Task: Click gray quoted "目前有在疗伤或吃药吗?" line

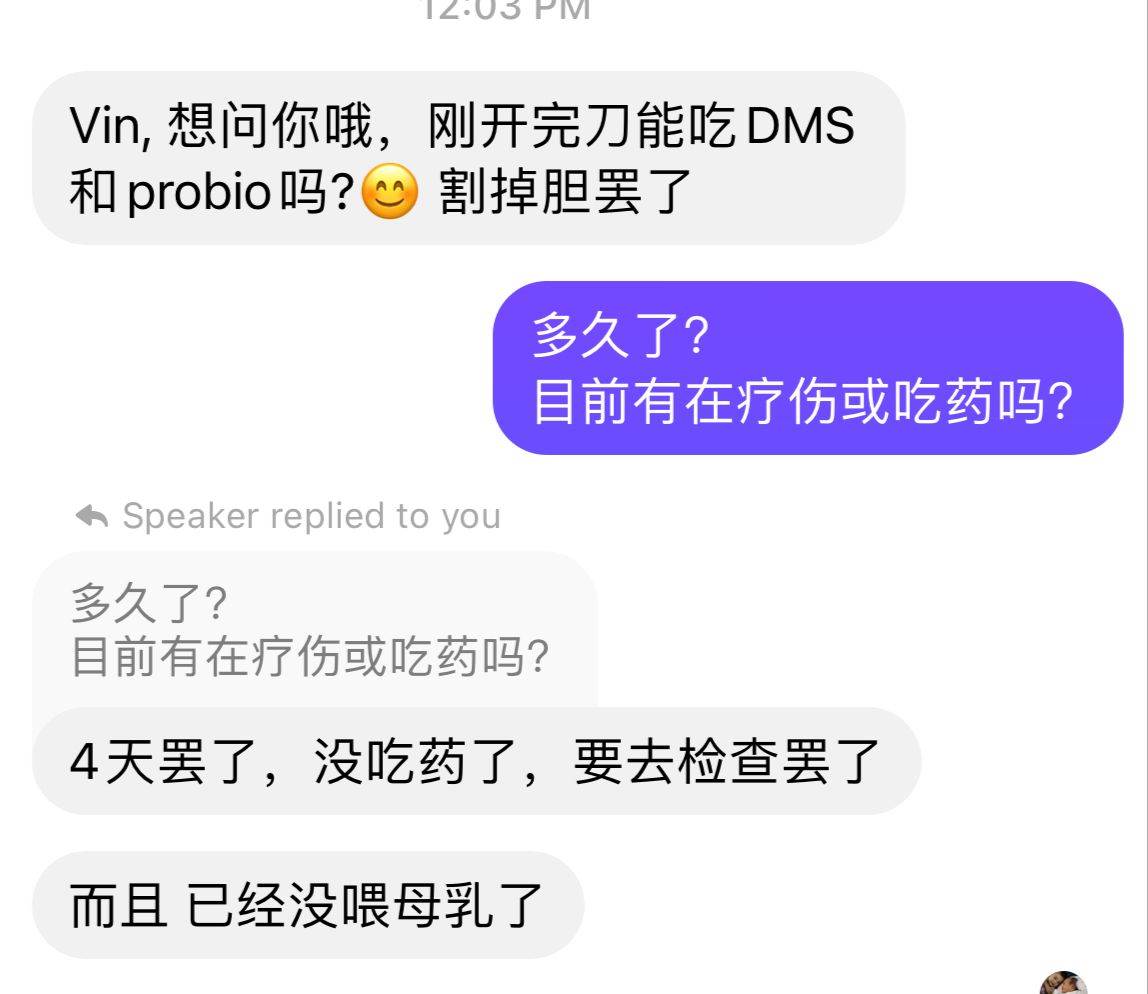Action: (310, 657)
